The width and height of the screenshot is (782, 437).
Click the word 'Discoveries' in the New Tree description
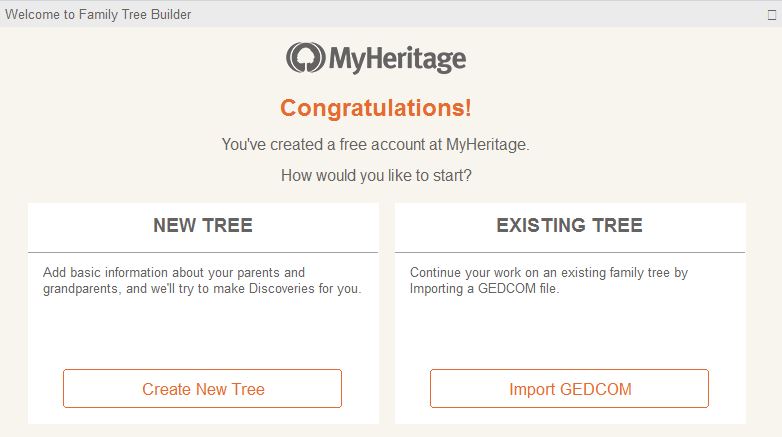[290, 289]
